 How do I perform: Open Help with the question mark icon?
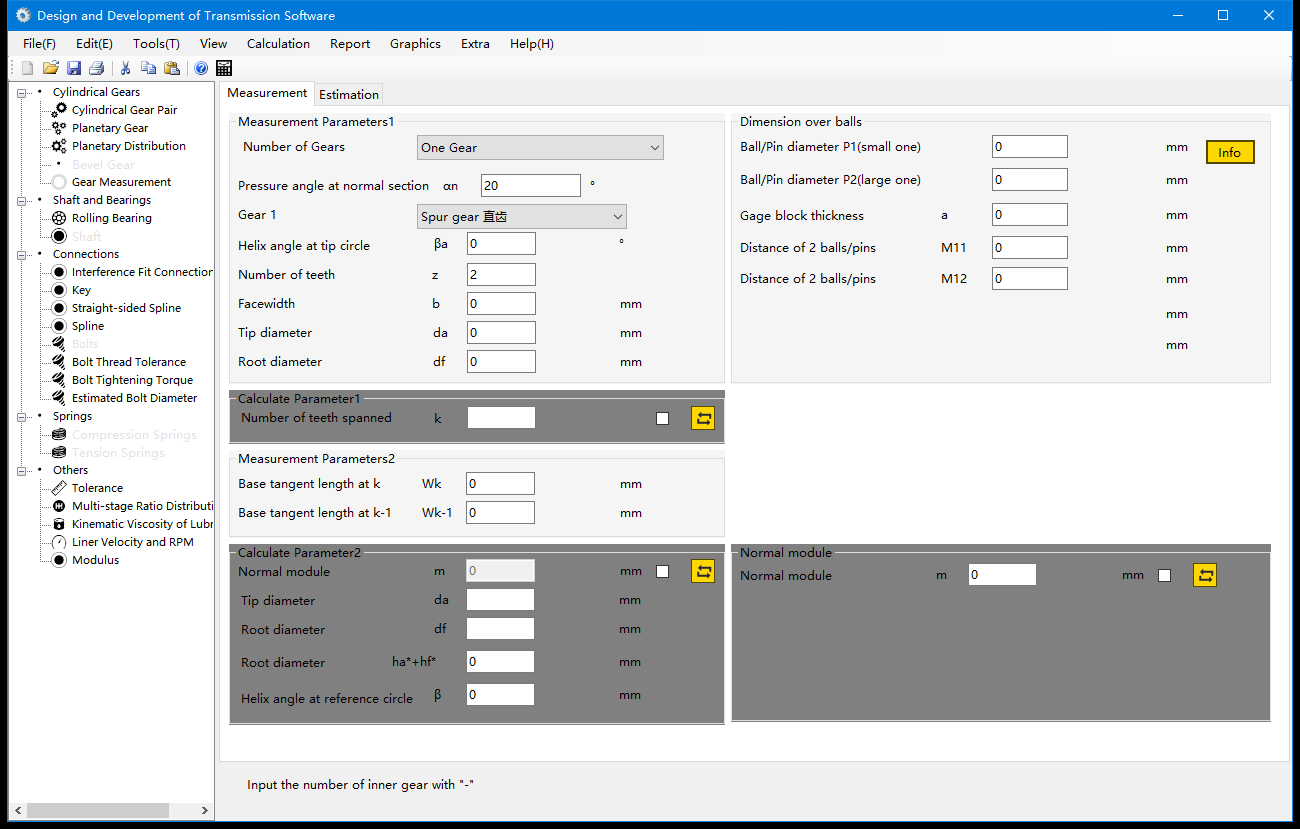click(201, 68)
